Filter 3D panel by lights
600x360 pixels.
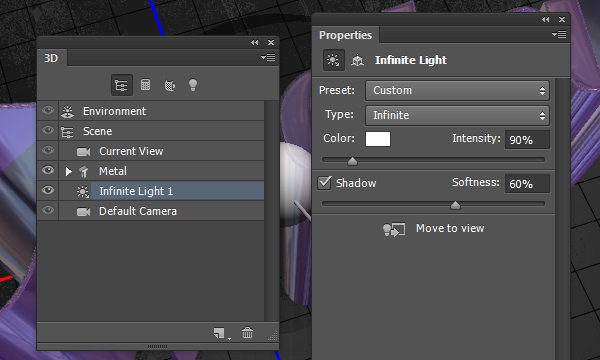[193, 85]
